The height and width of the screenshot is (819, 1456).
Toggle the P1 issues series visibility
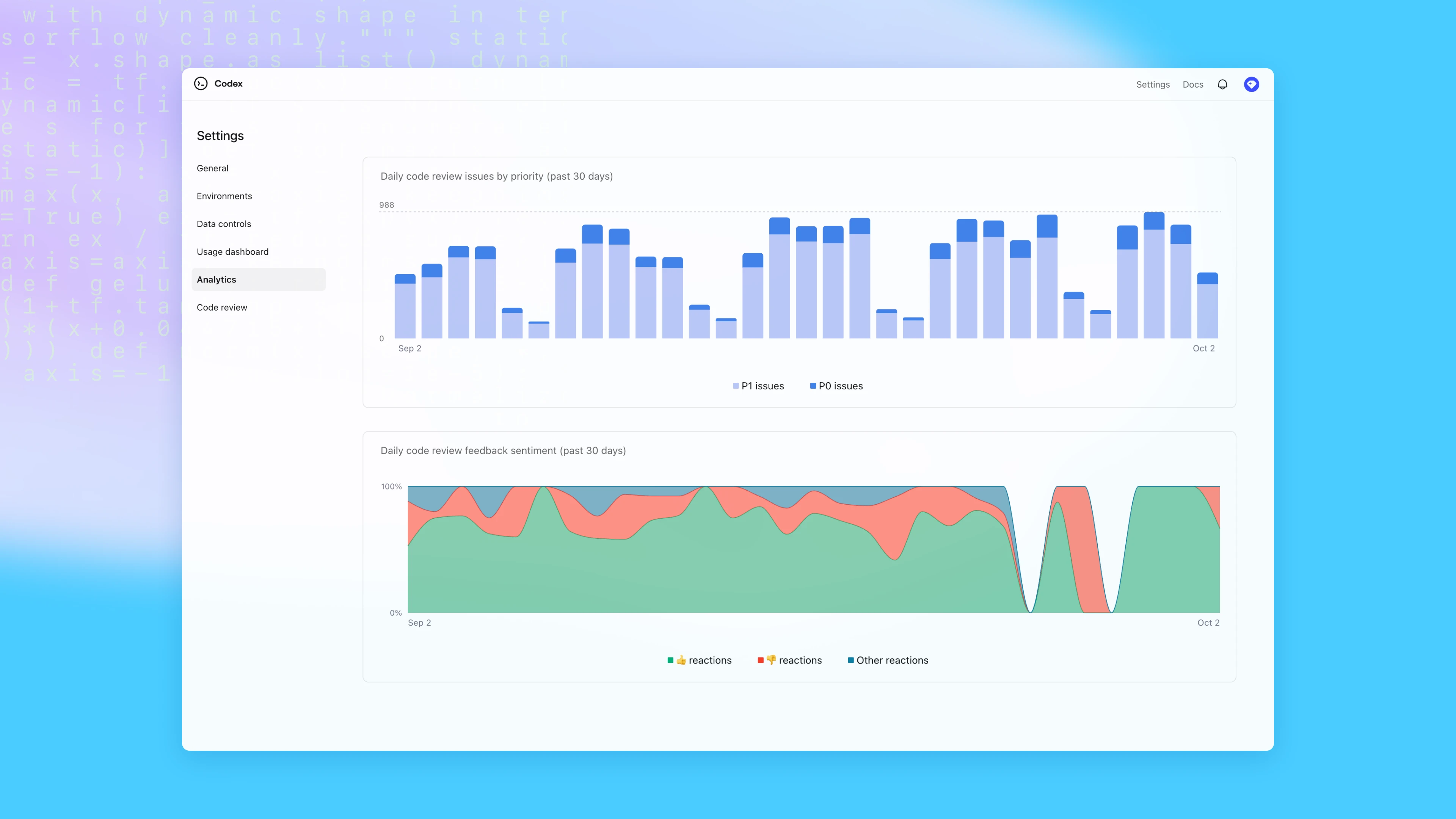click(759, 386)
